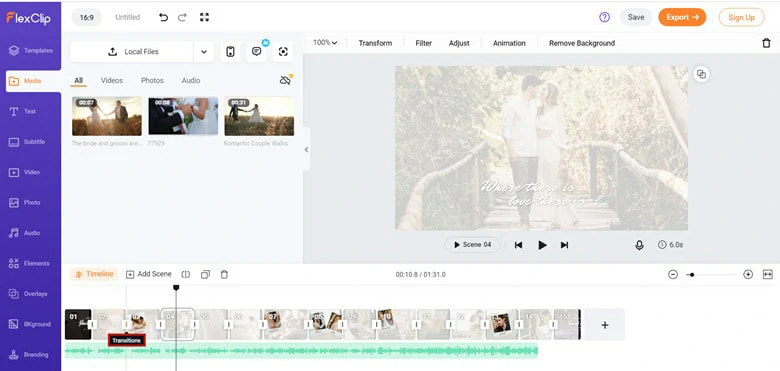Enter fullscreen preview mode
Screen dimensions: 780x371
tap(204, 17)
